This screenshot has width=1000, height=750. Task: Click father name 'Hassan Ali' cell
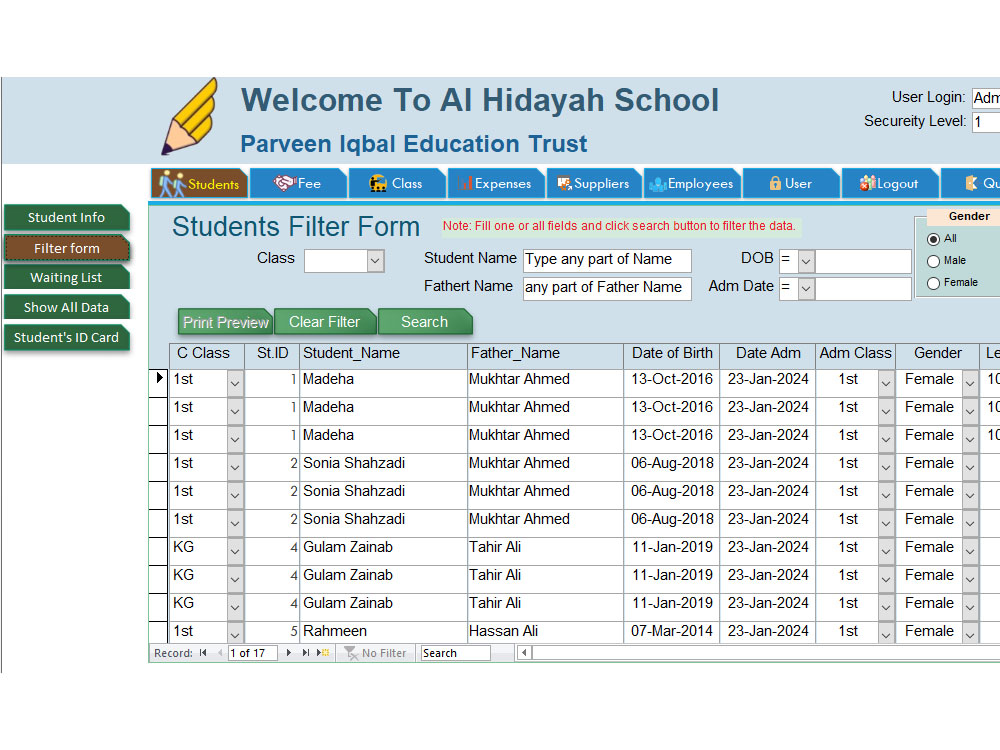tap(545, 631)
